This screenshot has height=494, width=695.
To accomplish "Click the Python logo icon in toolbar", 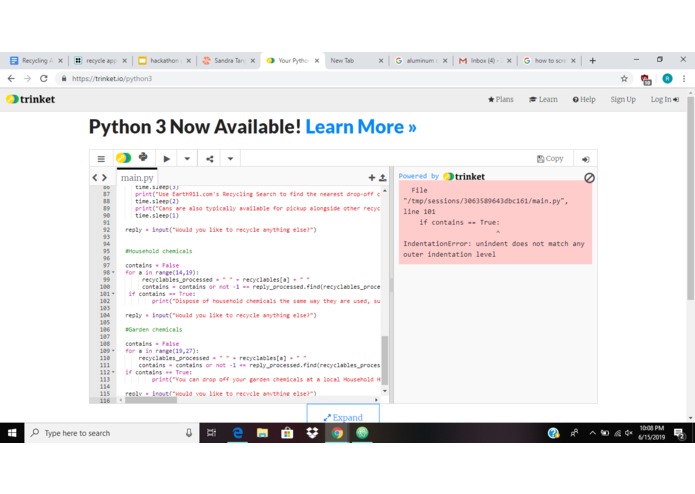I will 143,157.
